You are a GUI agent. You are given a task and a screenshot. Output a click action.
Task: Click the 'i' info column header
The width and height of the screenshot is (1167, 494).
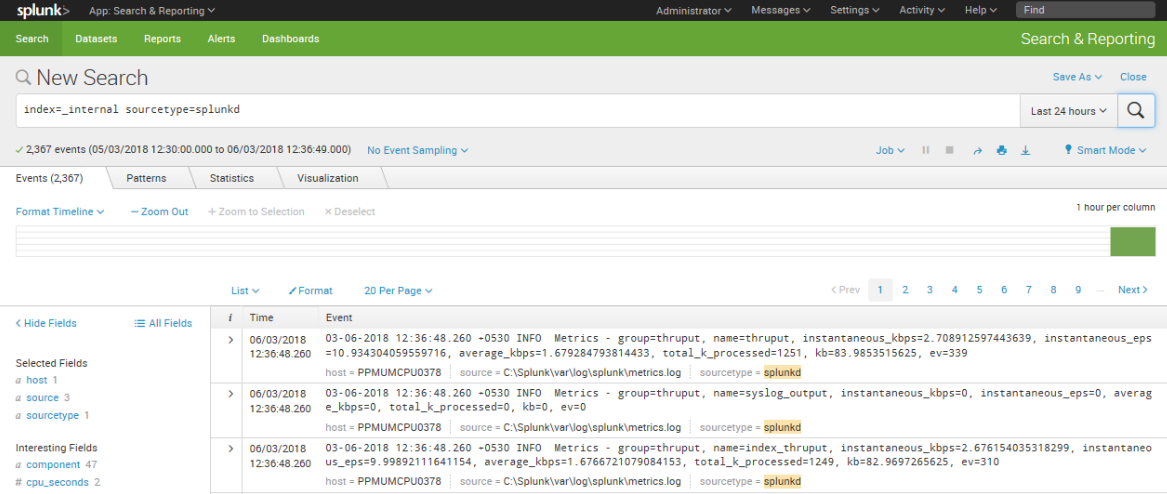[230, 318]
